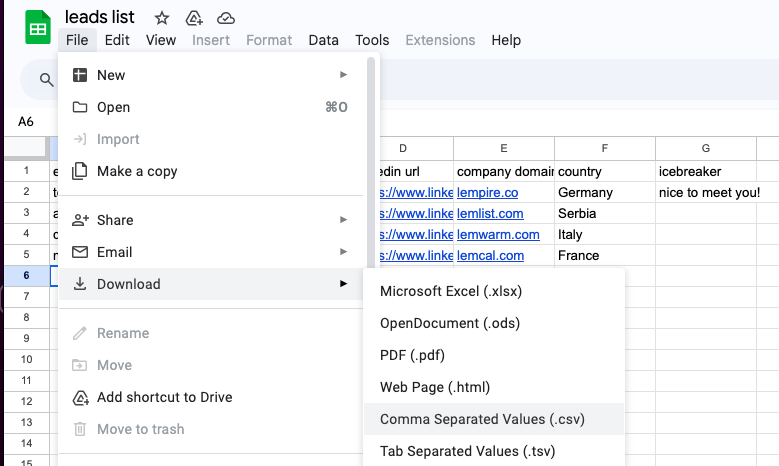Select column F header
The image size is (779, 466).
point(605,148)
